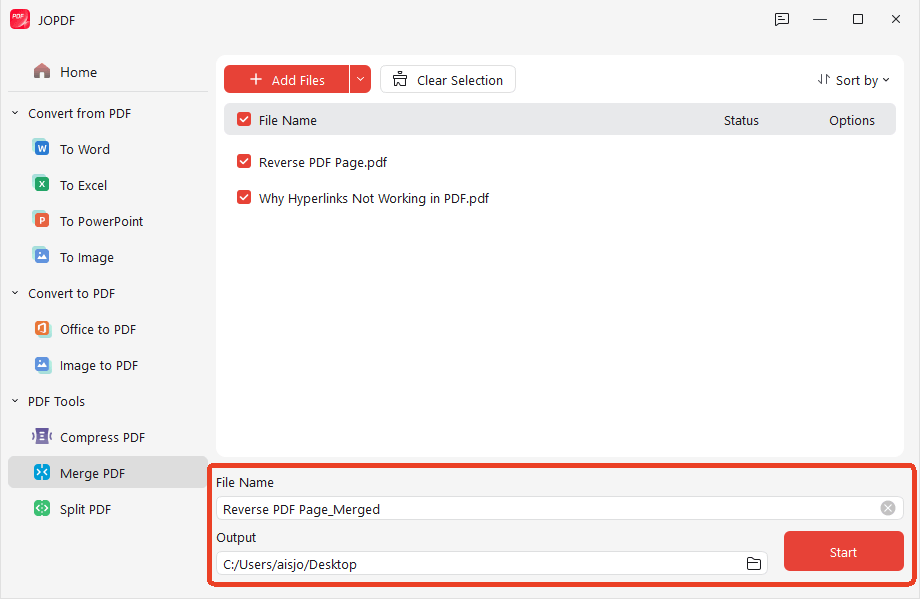Click the Image to PDF icon
This screenshot has height=599, width=920.
click(42, 364)
